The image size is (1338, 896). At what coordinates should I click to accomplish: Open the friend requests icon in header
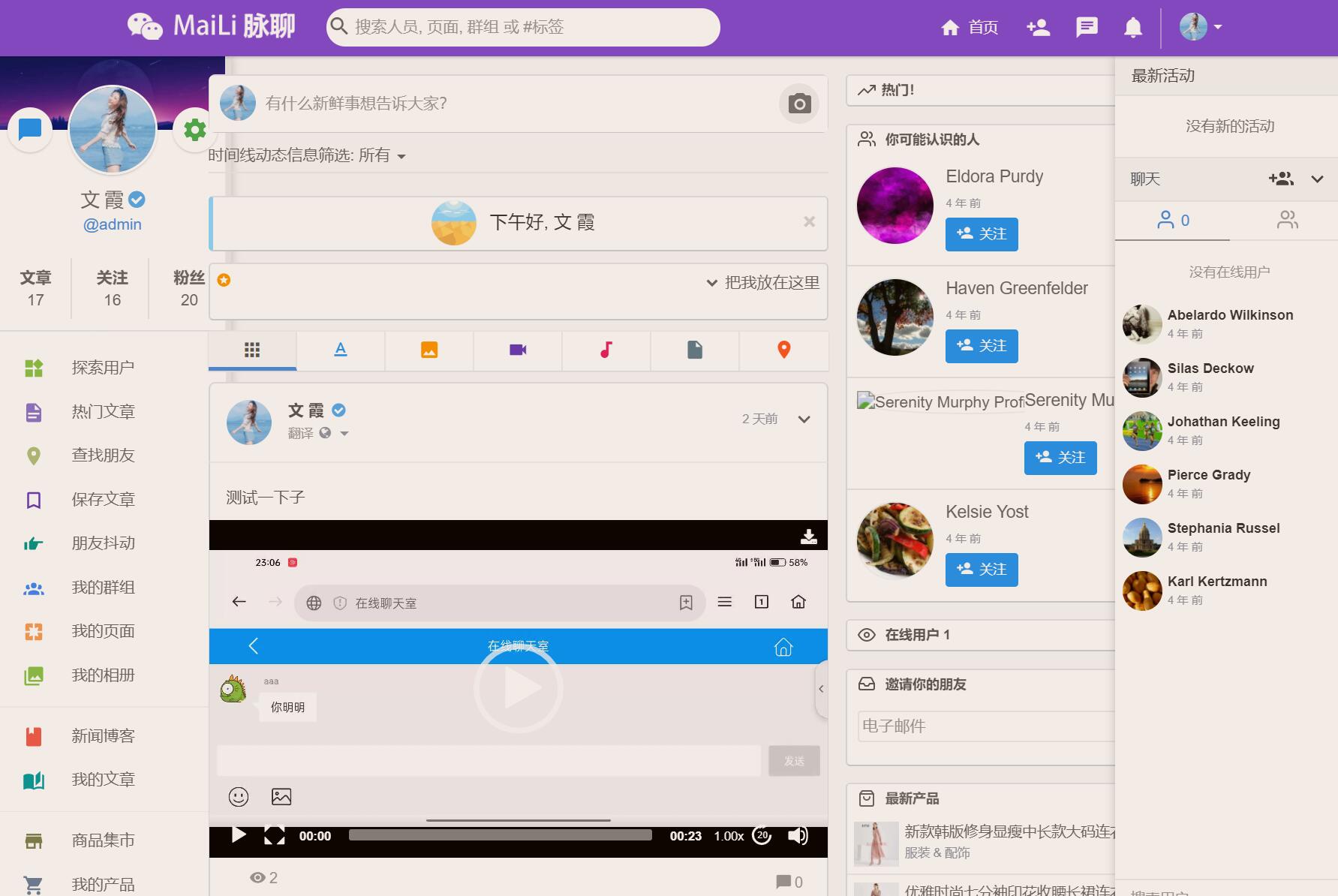[x=1038, y=28]
